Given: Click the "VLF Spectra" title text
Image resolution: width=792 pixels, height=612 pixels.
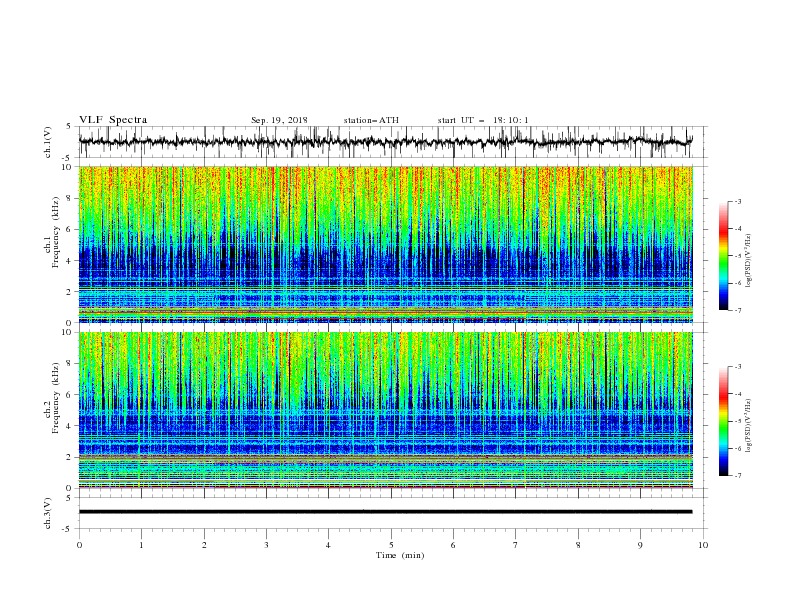Looking at the screenshot, I should (113, 120).
